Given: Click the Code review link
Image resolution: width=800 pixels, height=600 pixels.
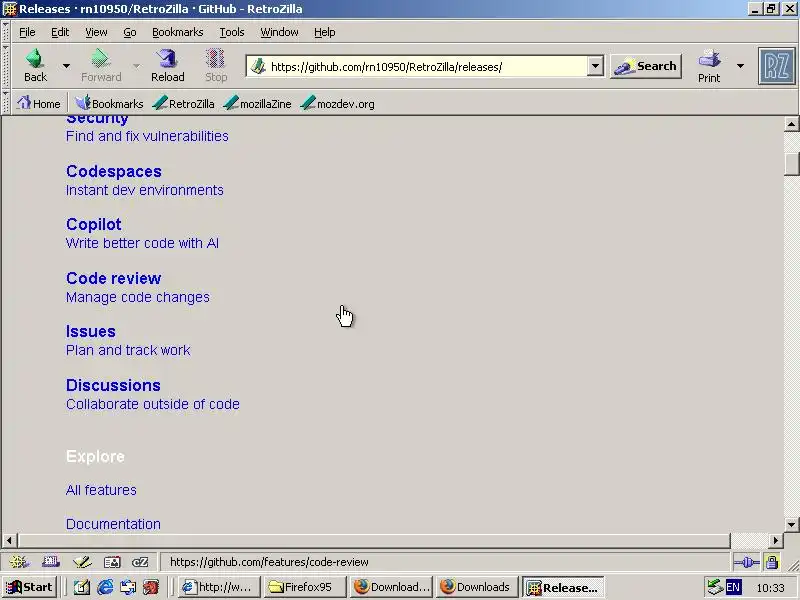Looking at the screenshot, I should tap(114, 278).
